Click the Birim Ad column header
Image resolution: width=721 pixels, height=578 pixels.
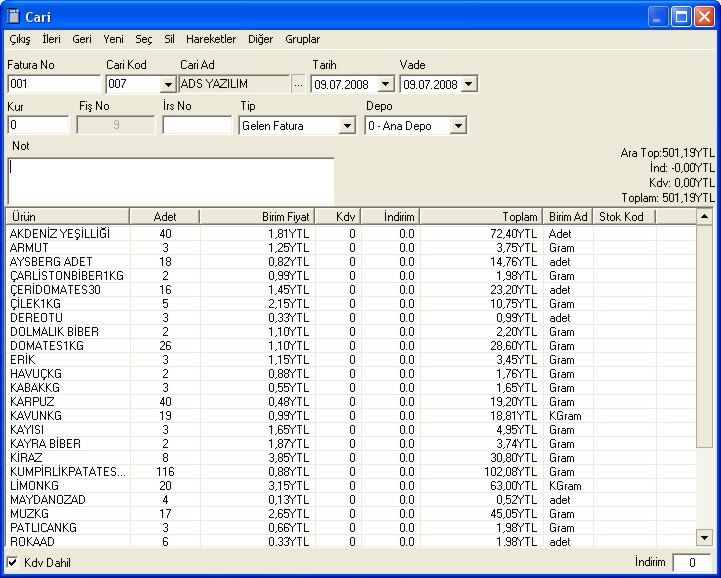pyautogui.click(x=568, y=217)
